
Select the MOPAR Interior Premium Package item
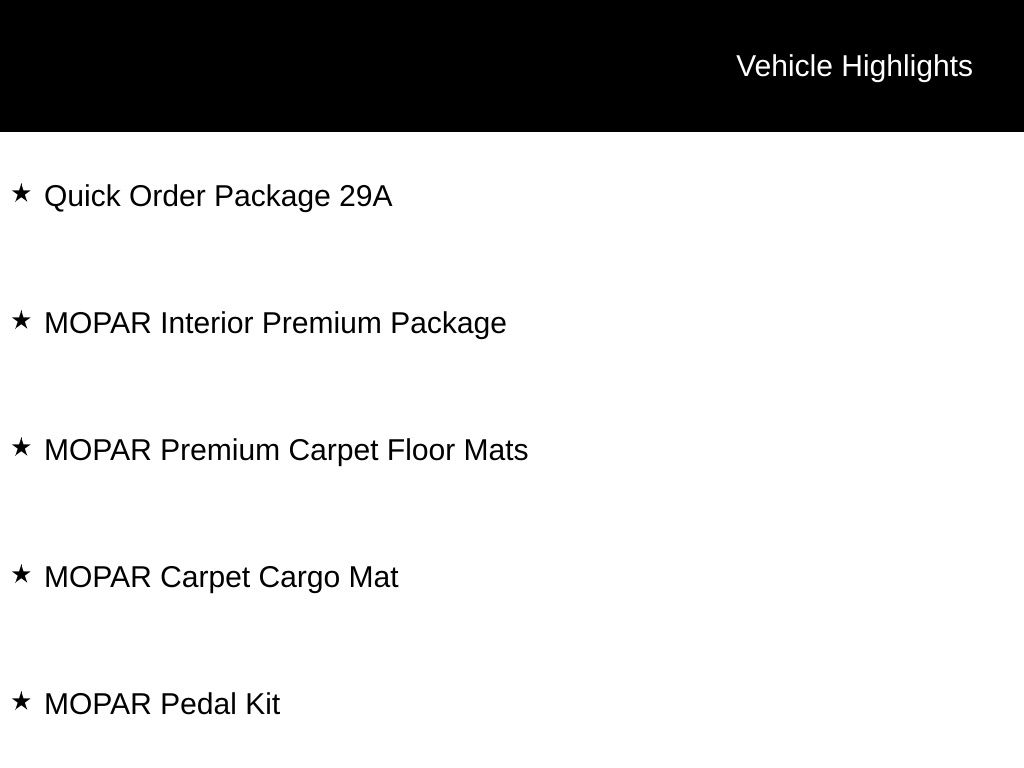pyautogui.click(x=275, y=323)
